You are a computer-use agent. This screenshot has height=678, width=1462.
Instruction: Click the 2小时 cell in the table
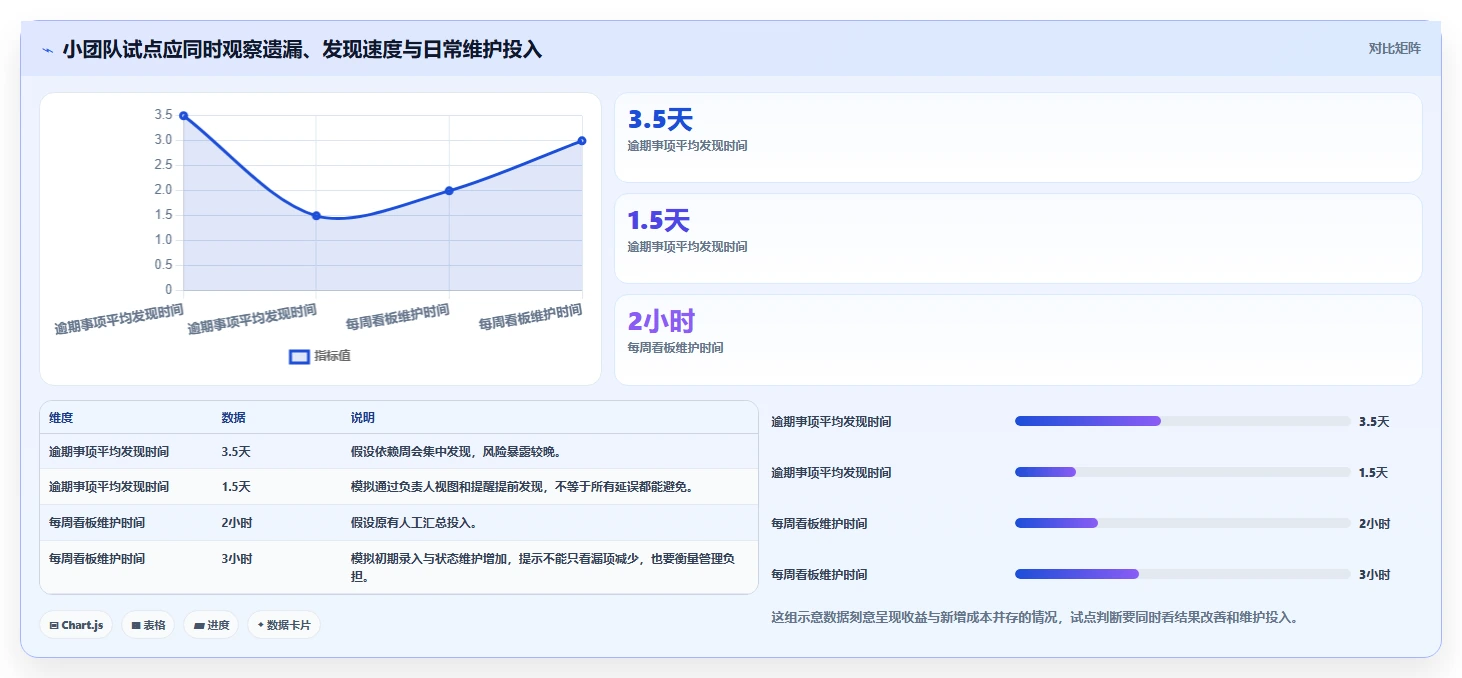[237, 523]
